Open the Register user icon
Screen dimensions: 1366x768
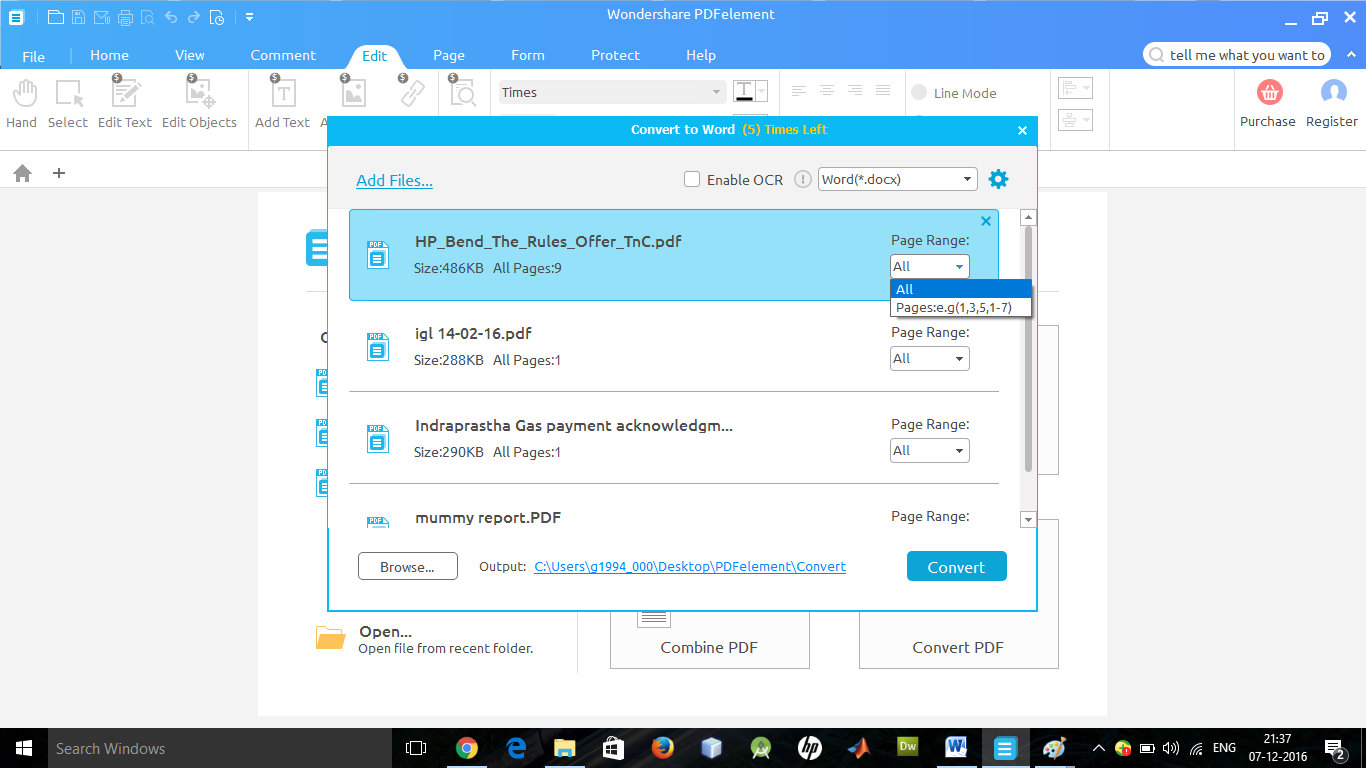(1332, 103)
